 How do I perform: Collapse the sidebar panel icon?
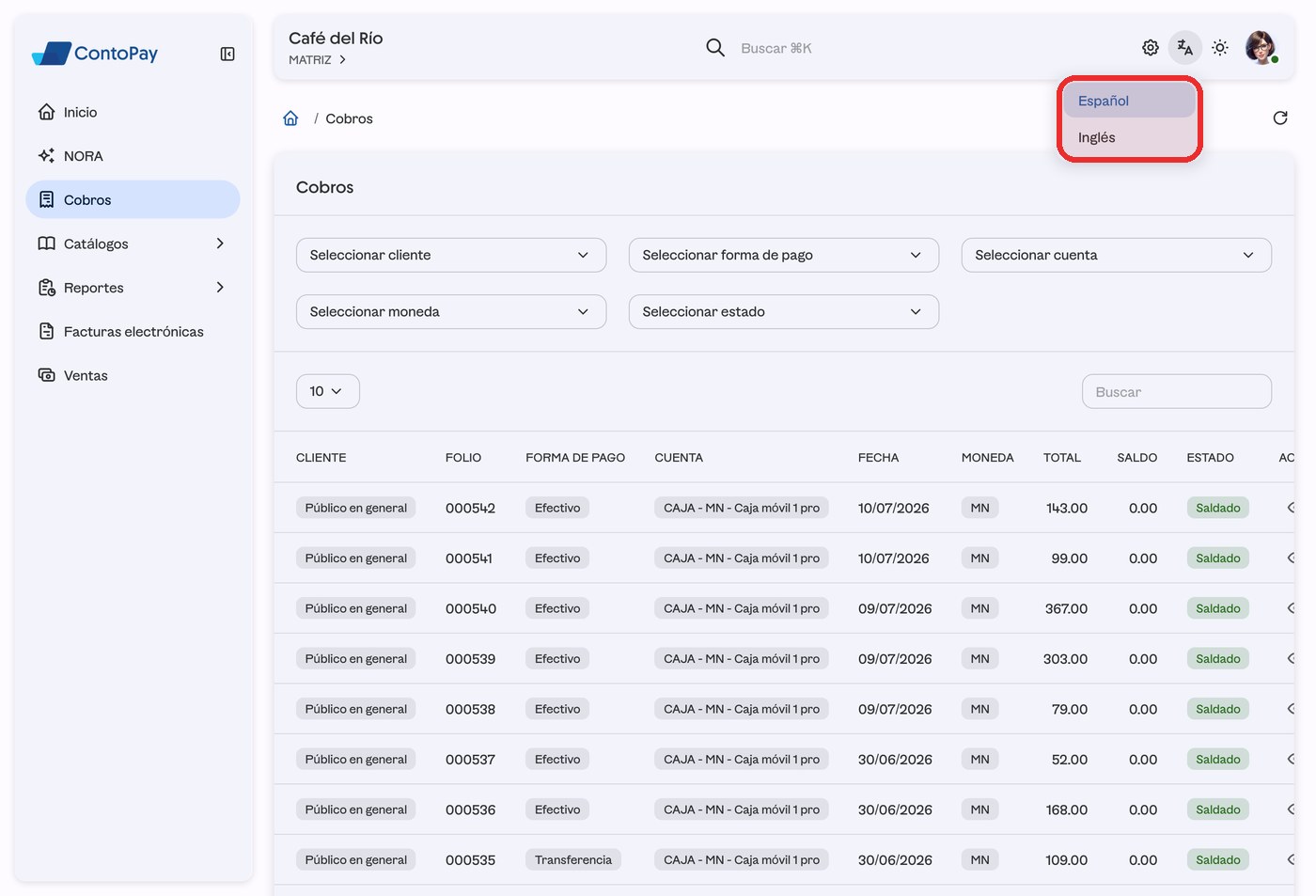[227, 54]
